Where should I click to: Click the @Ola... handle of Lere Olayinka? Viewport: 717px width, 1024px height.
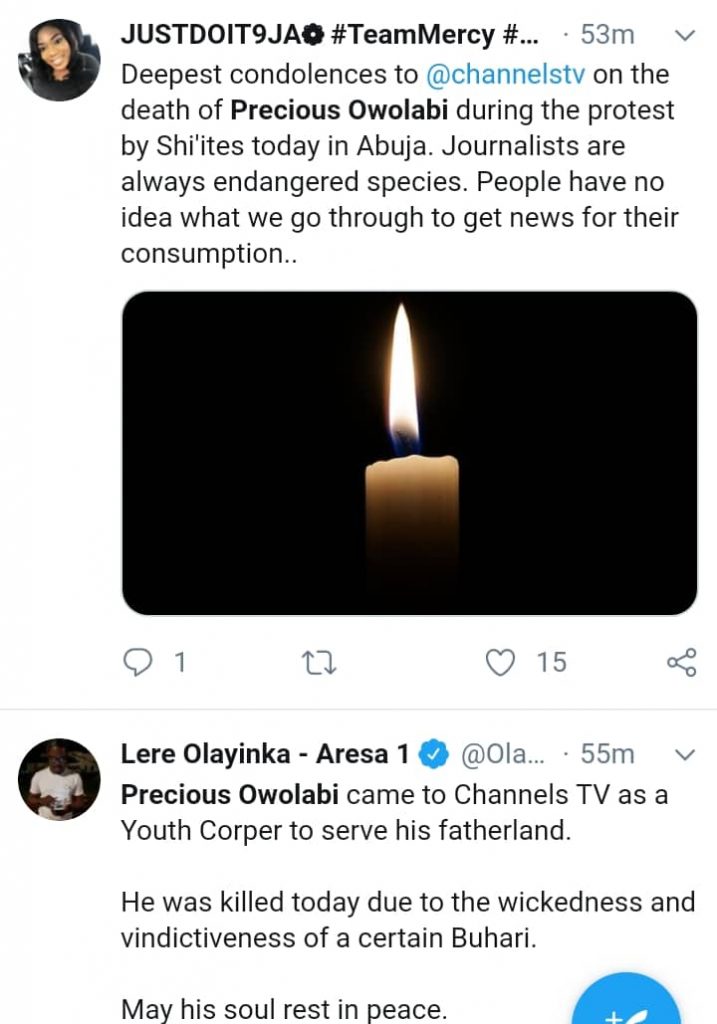tap(498, 755)
